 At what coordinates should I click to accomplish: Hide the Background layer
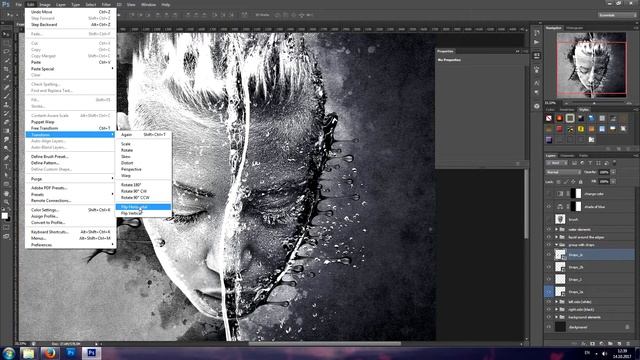549,327
